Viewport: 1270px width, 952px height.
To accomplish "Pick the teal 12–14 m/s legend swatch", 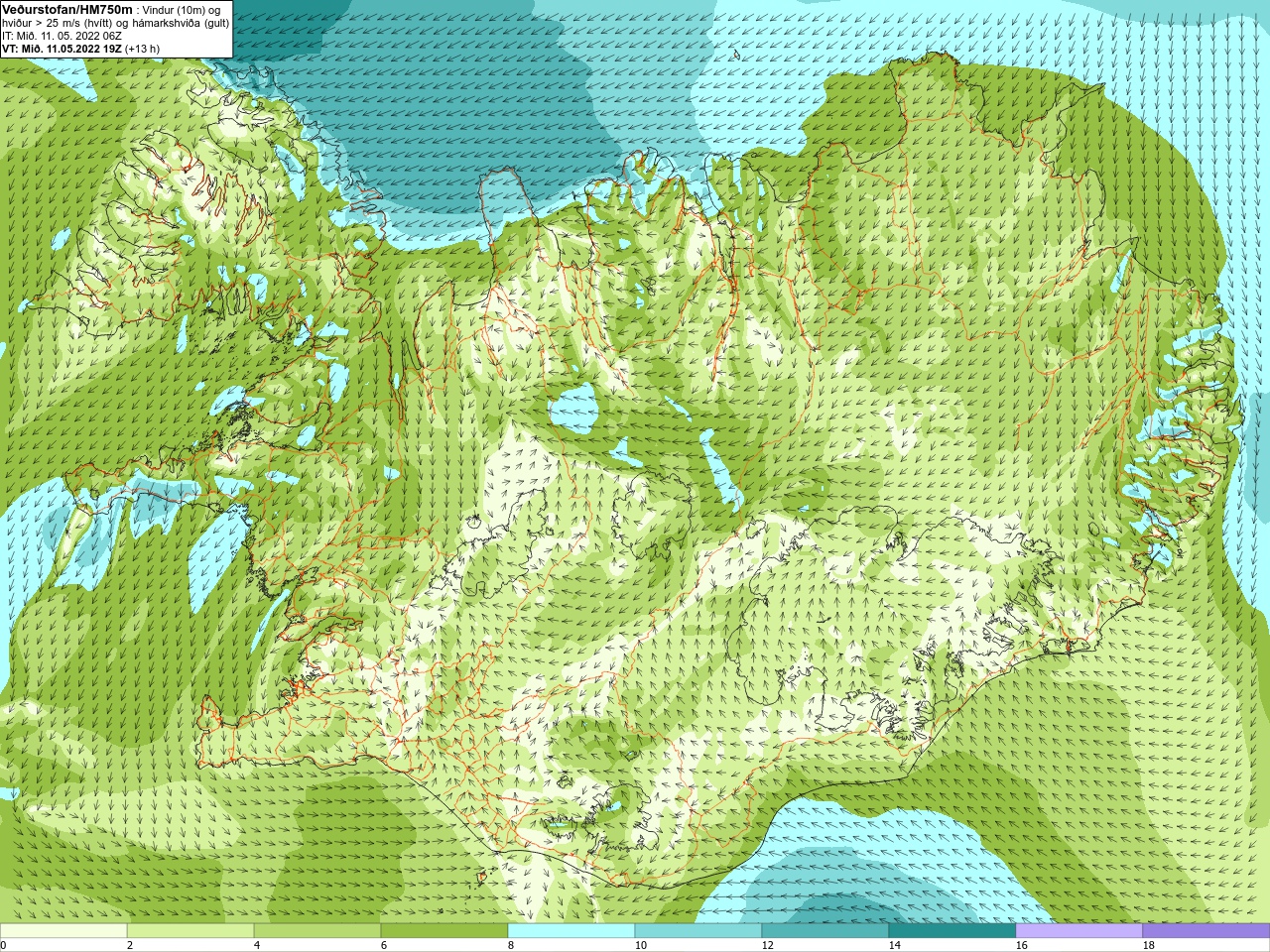I will coord(825,931).
